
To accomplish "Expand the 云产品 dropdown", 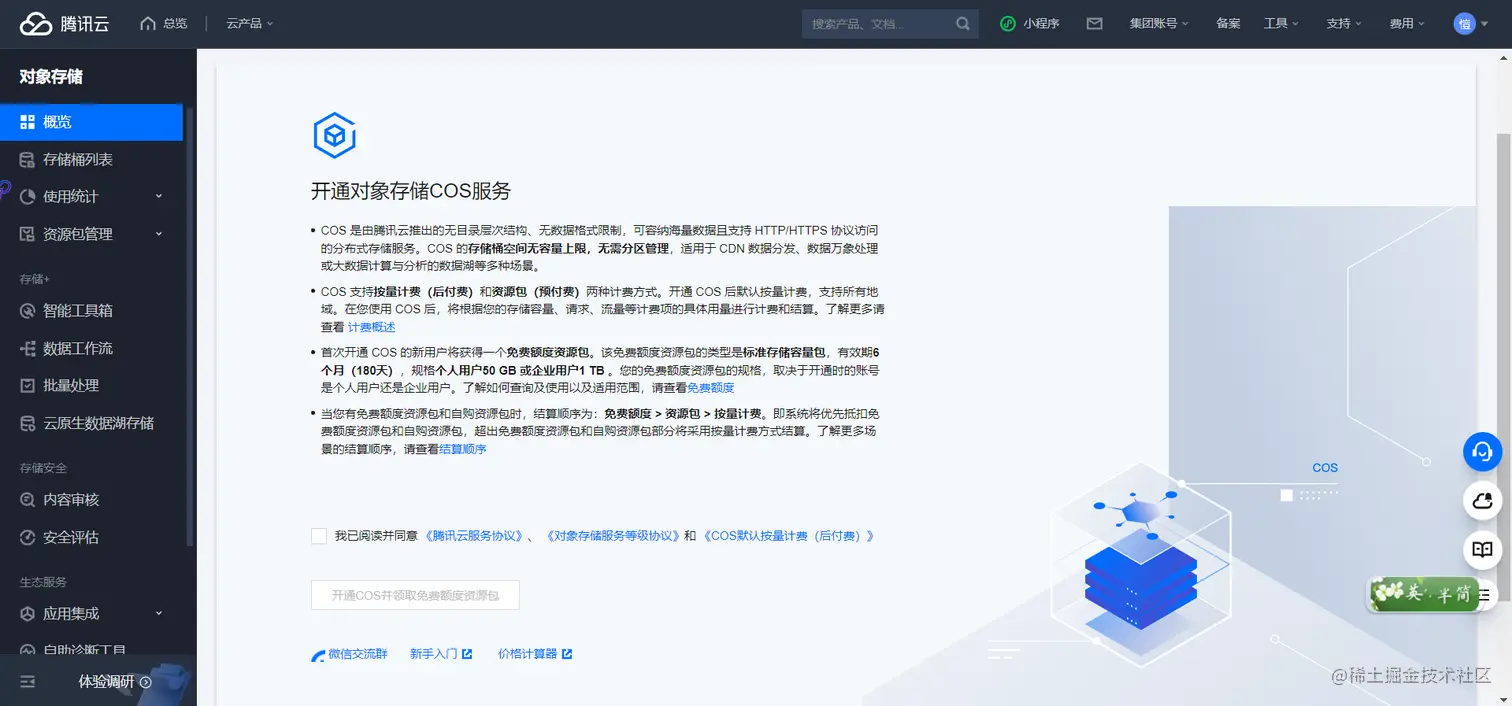I will [x=250, y=23].
